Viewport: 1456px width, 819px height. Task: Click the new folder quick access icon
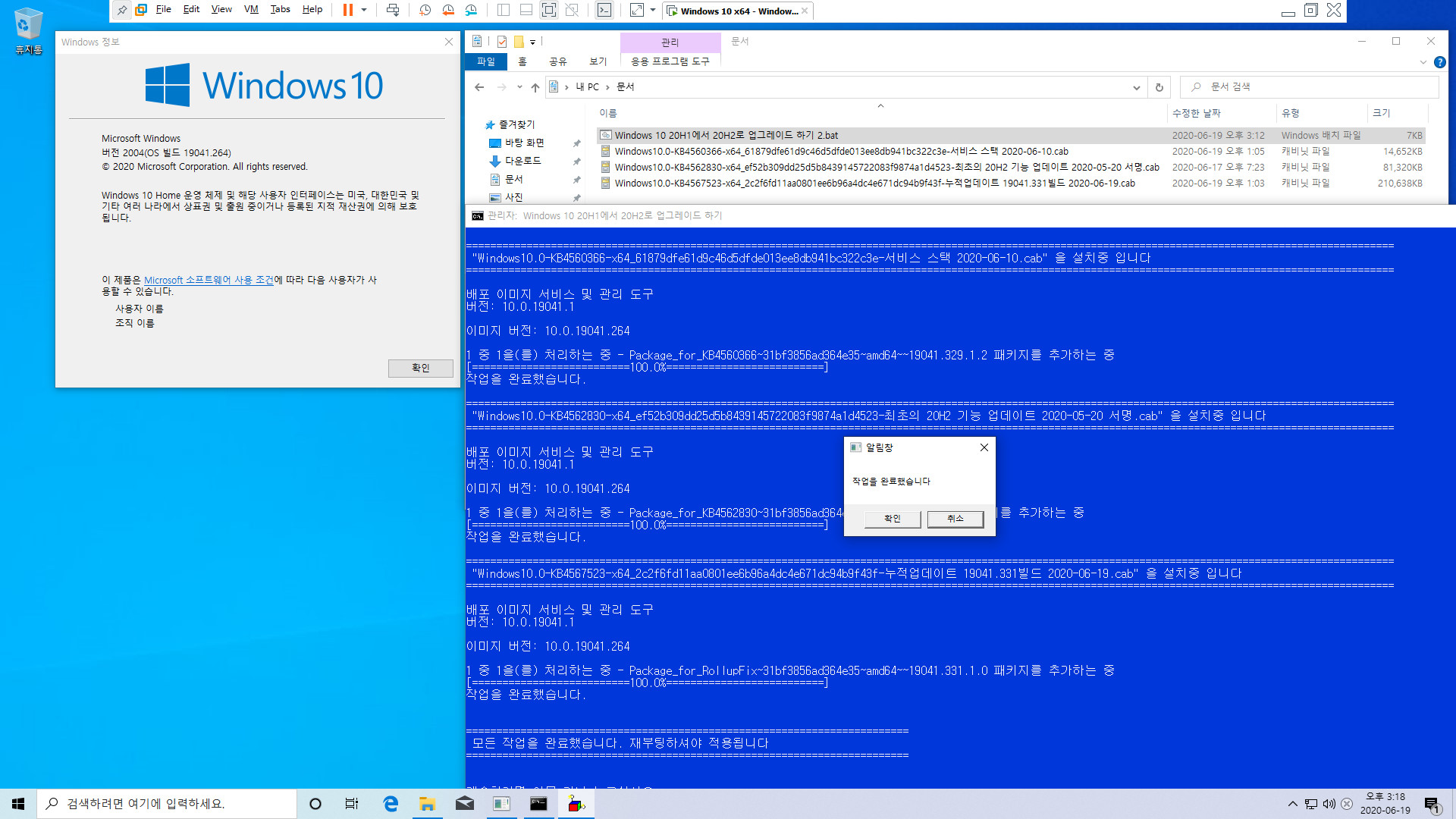pos(519,42)
